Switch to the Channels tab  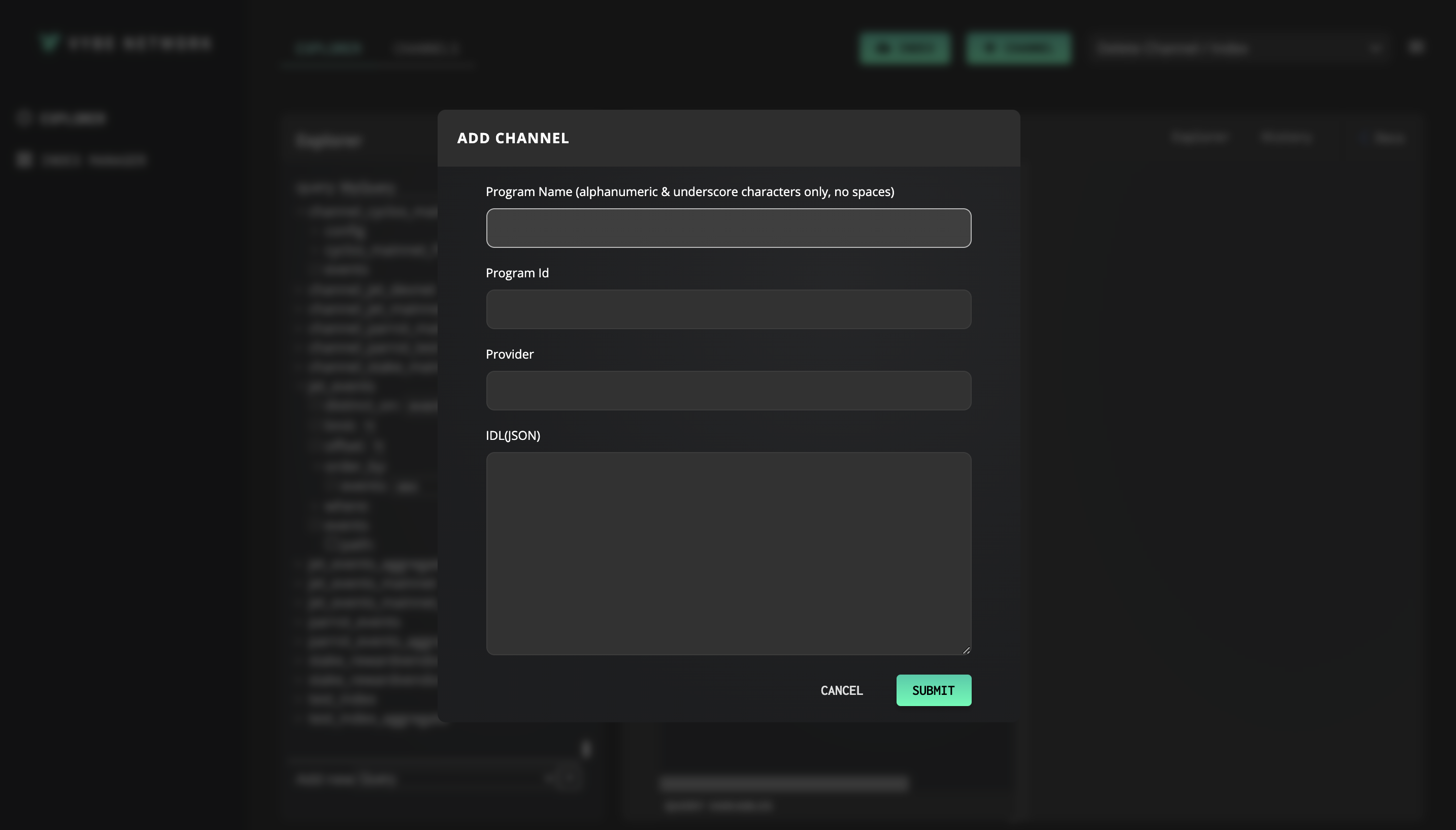tap(426, 48)
